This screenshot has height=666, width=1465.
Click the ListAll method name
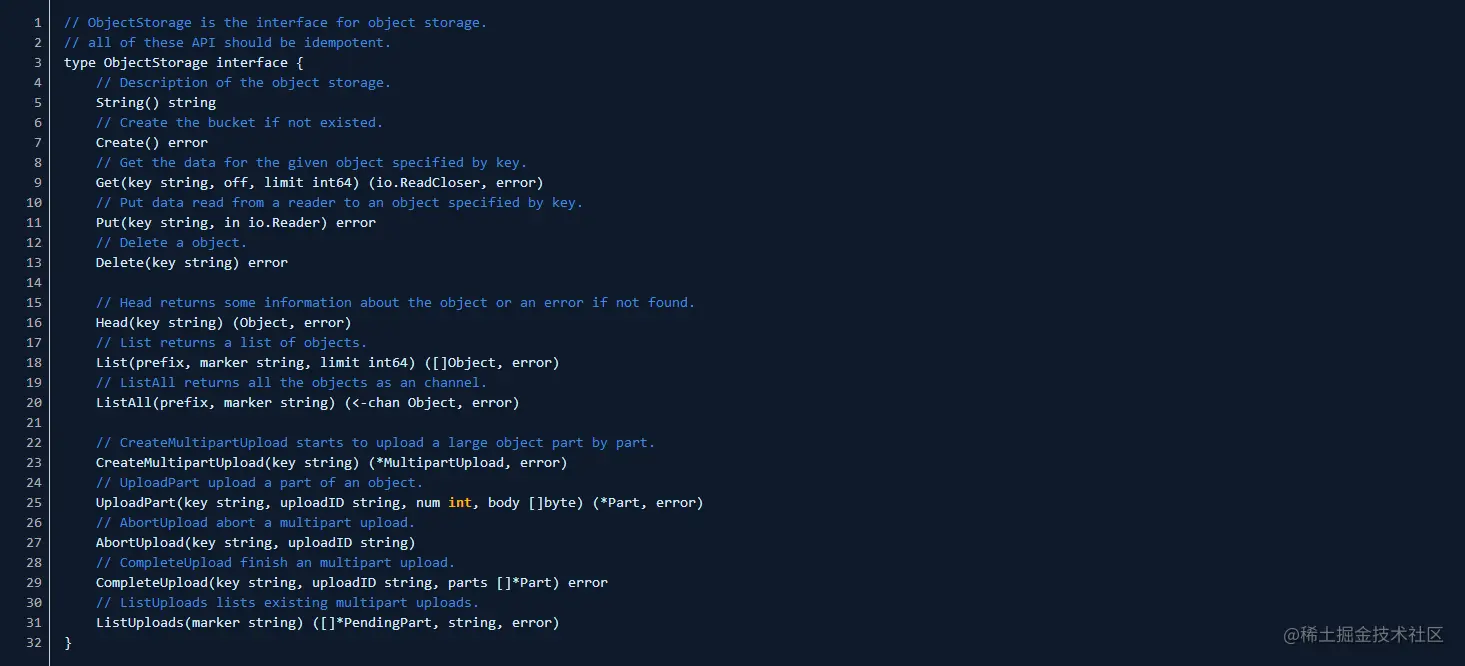pos(123,402)
